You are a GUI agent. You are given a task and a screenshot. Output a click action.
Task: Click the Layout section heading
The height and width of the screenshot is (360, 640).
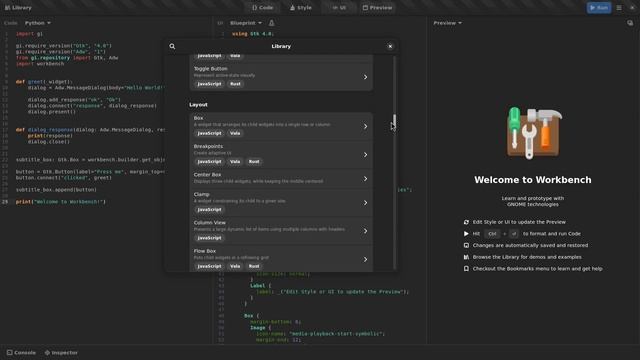pos(198,105)
